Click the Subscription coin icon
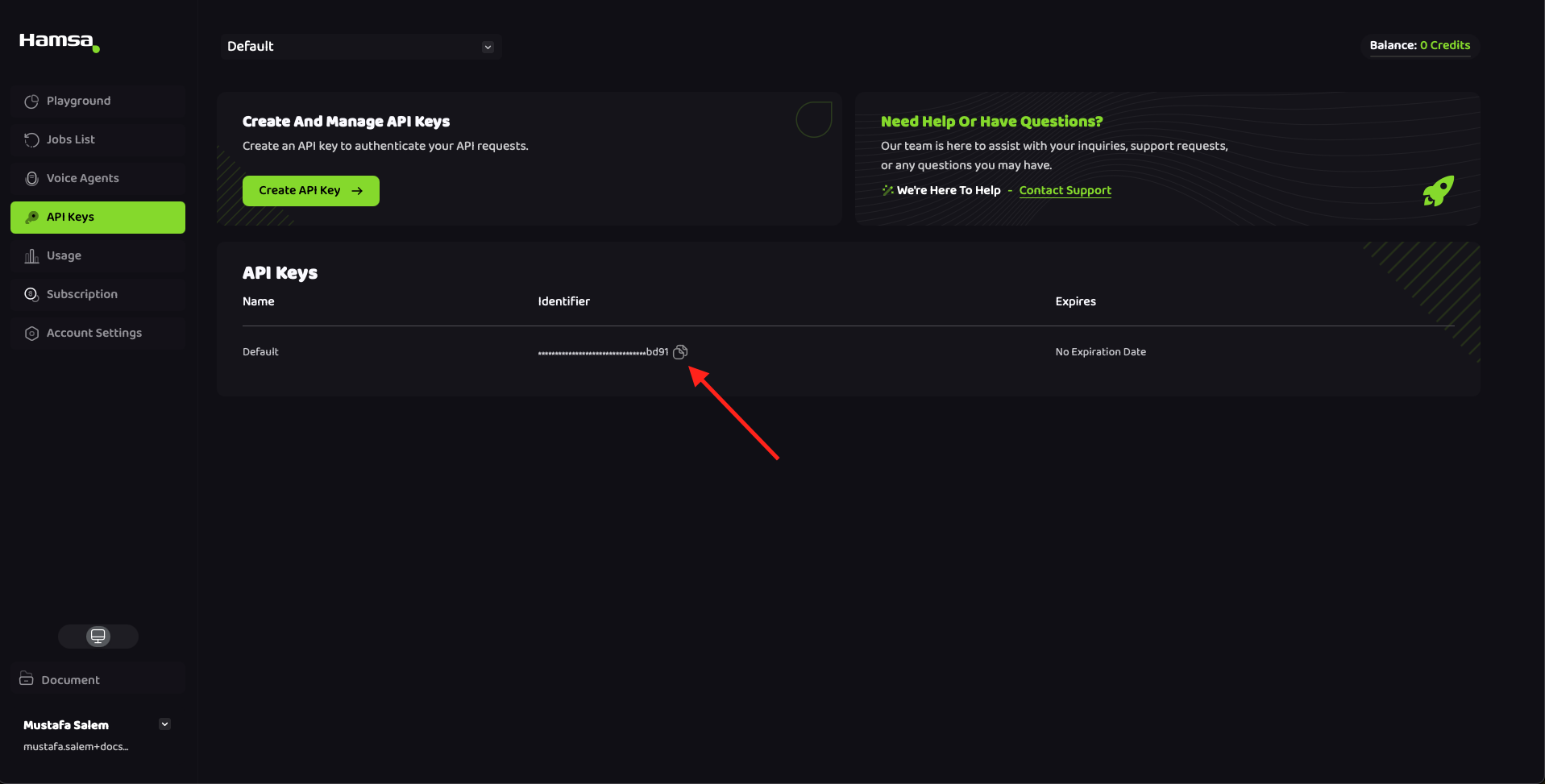 (x=31, y=295)
